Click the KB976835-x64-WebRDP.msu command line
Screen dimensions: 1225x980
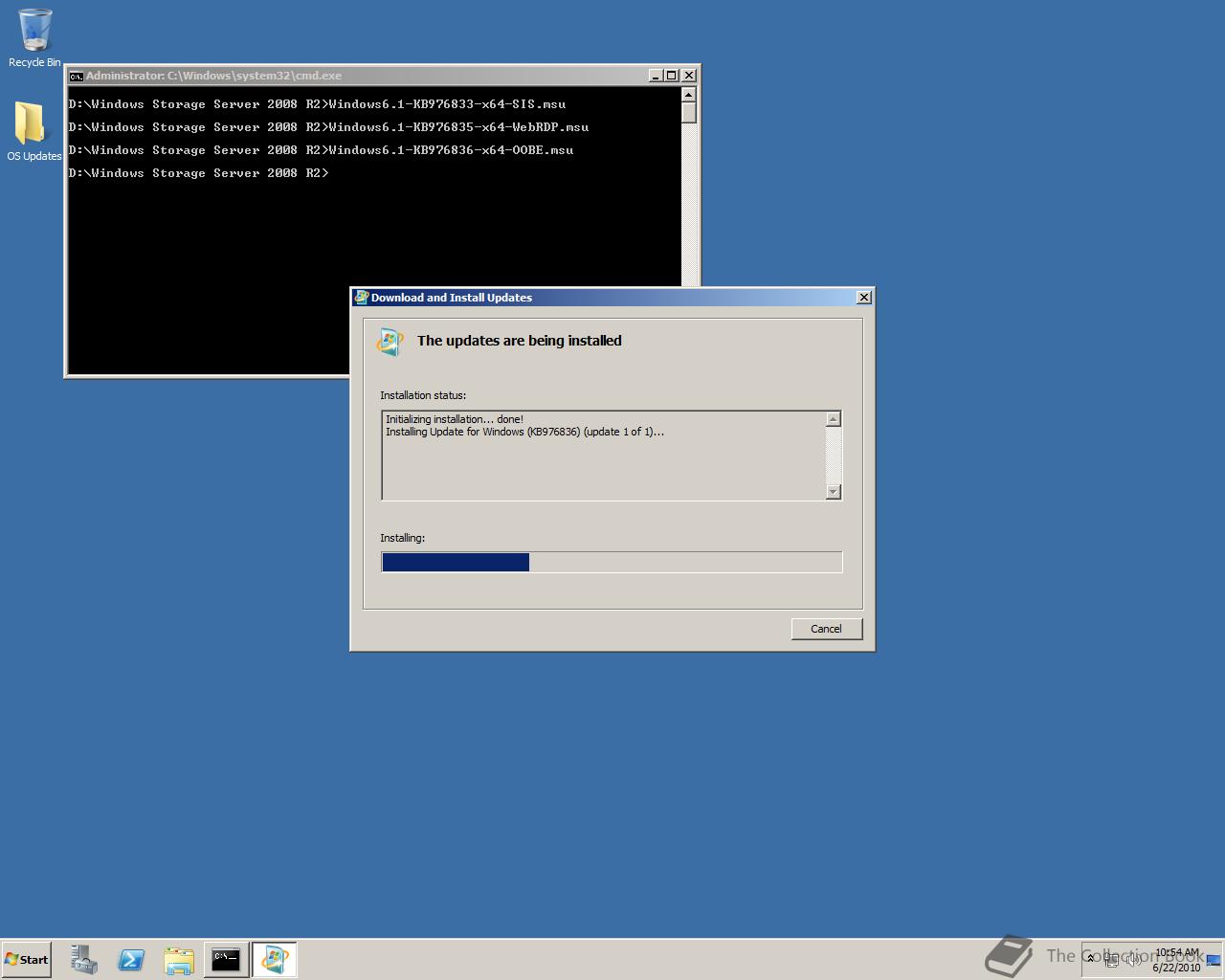coord(329,127)
